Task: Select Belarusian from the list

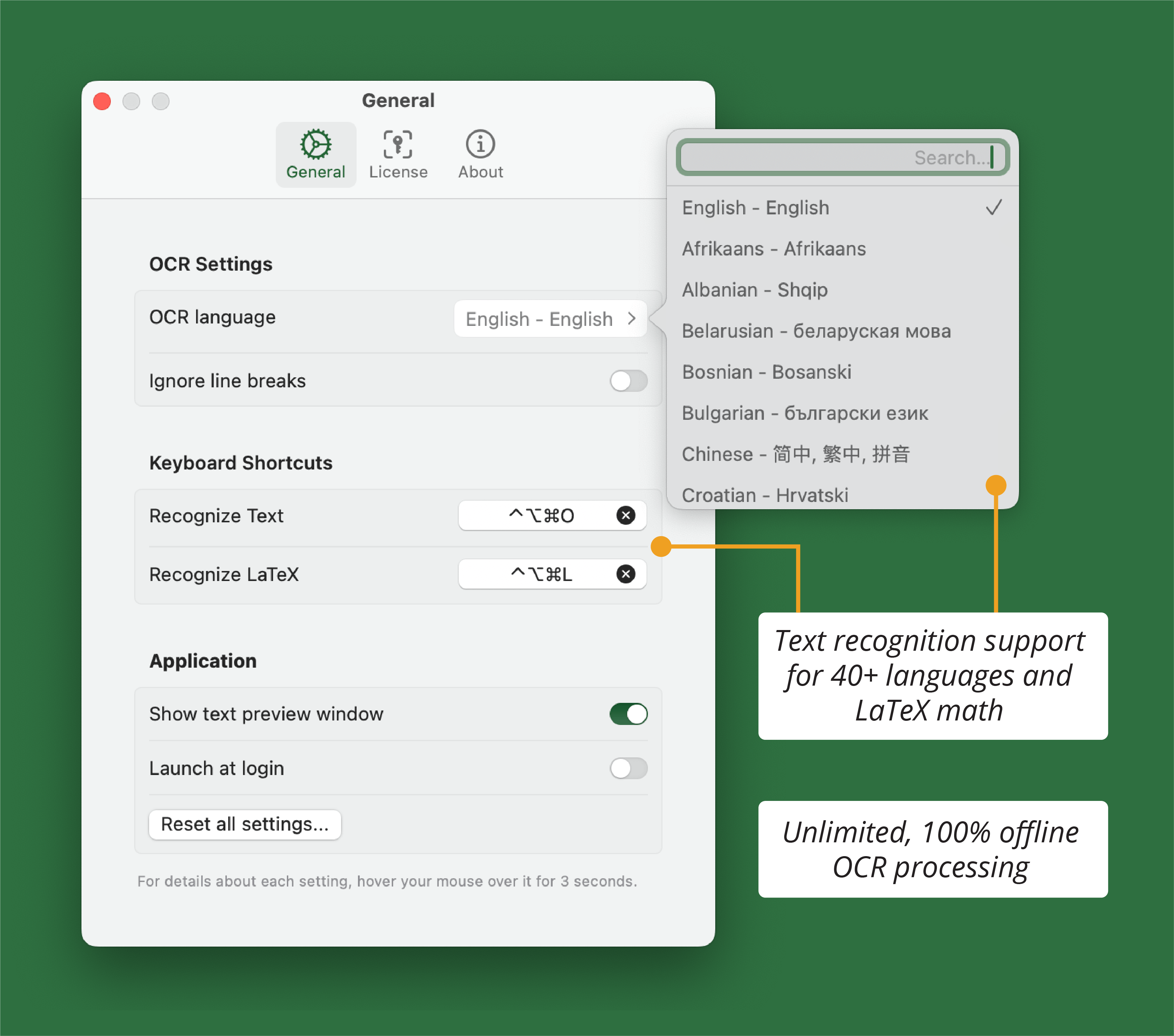Action: tap(816, 331)
